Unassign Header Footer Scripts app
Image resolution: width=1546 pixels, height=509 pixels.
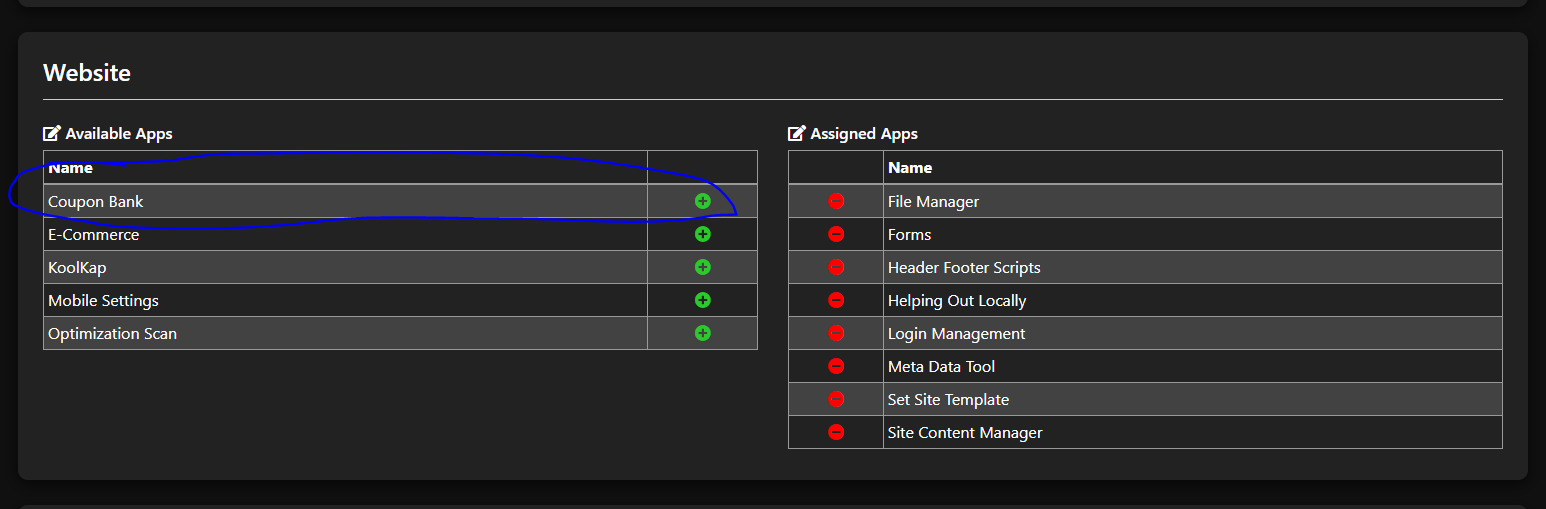click(836, 267)
